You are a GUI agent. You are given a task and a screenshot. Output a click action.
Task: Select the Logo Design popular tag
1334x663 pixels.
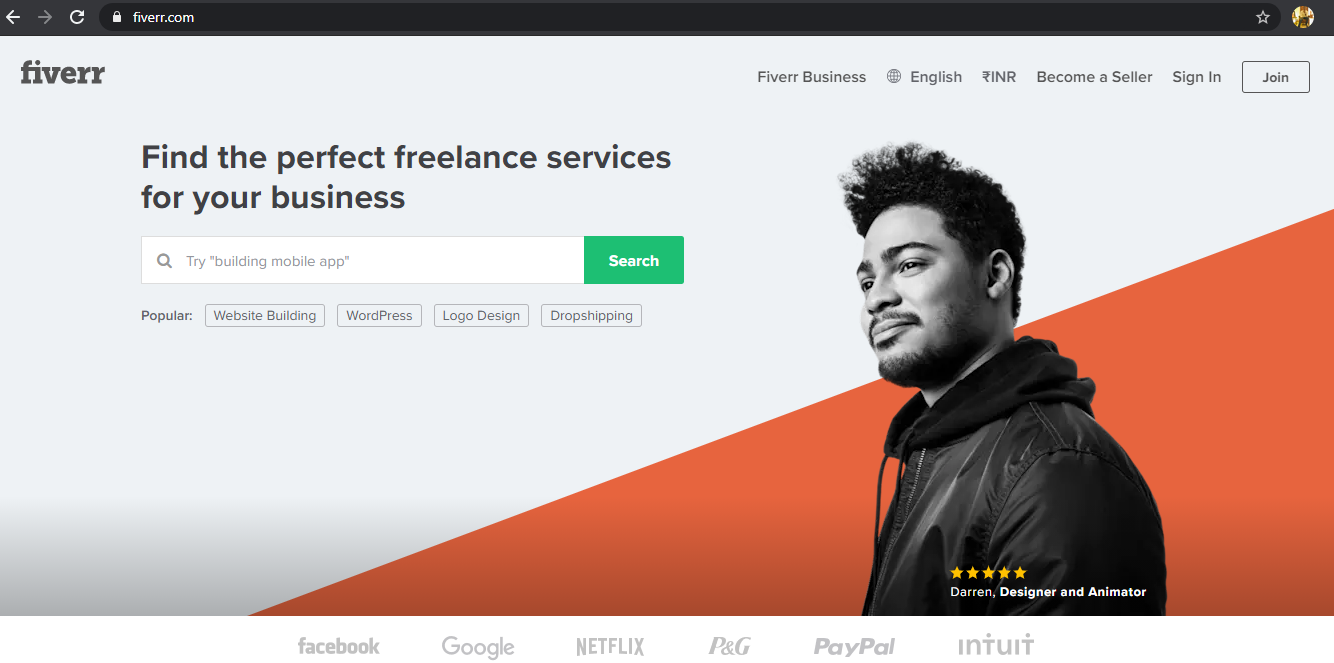pyautogui.click(x=481, y=315)
